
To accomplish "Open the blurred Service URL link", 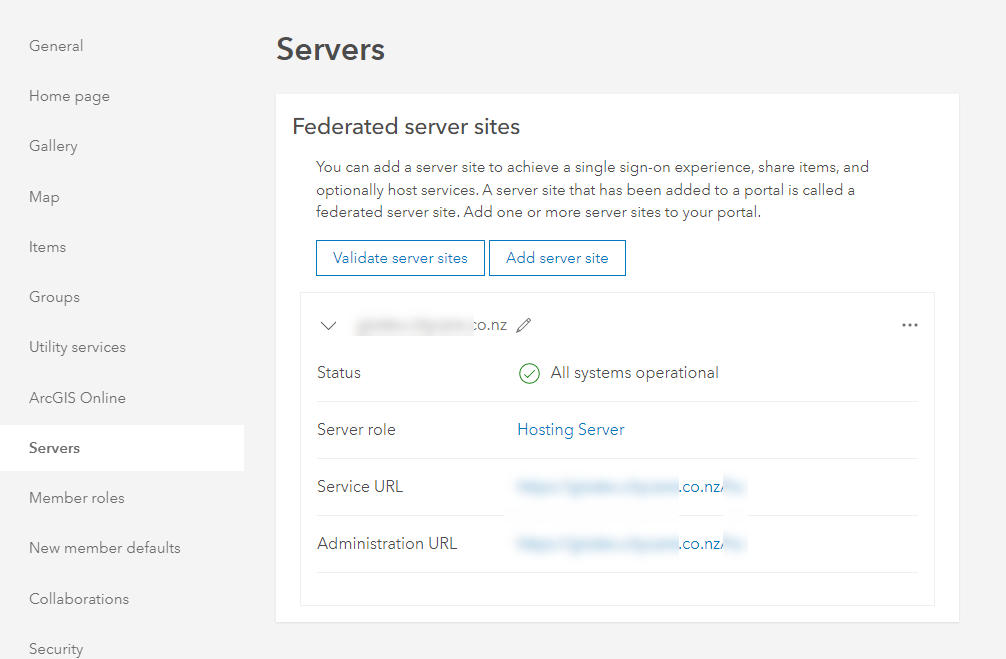I will [x=631, y=487].
